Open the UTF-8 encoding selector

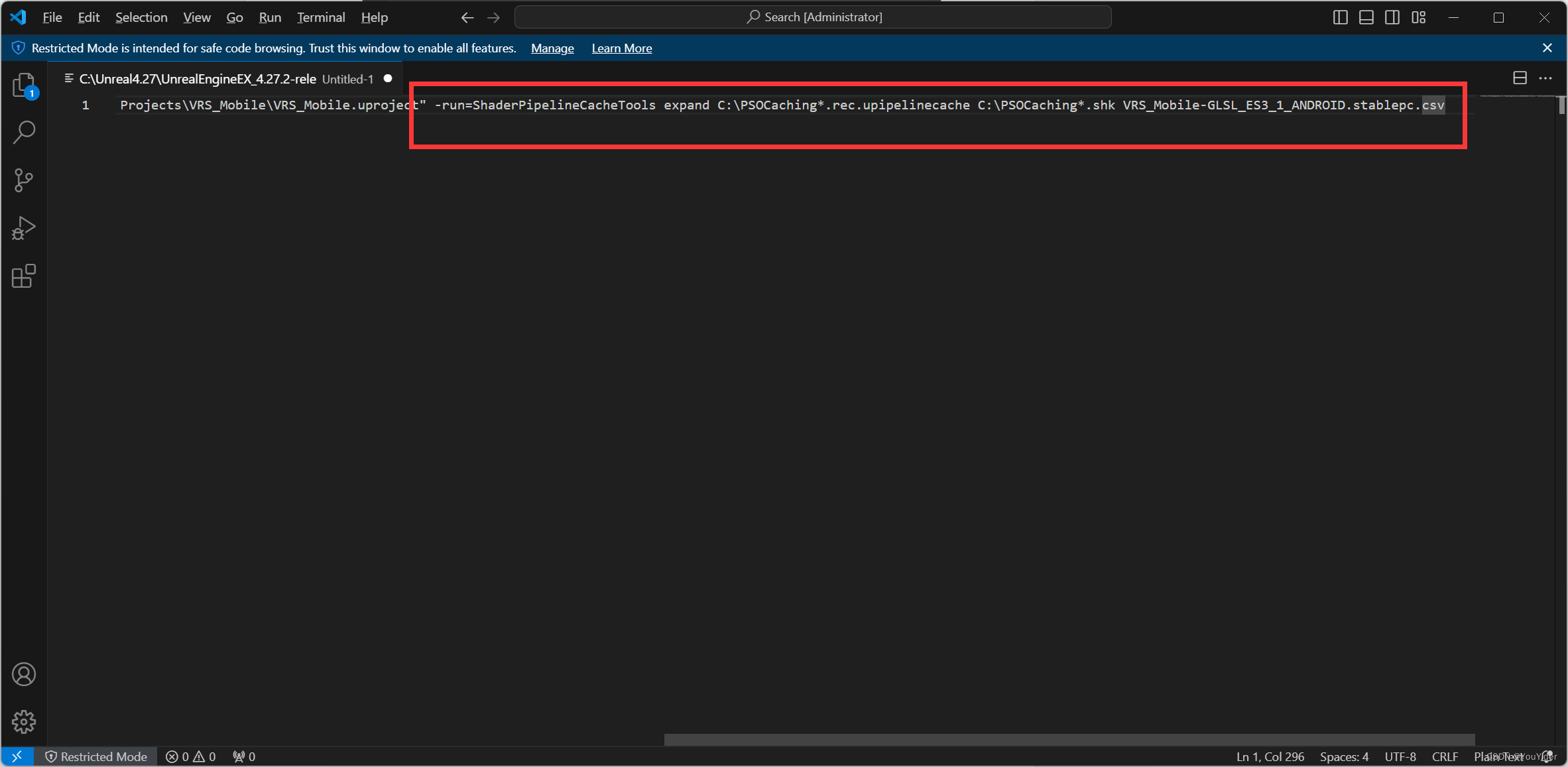[1400, 756]
